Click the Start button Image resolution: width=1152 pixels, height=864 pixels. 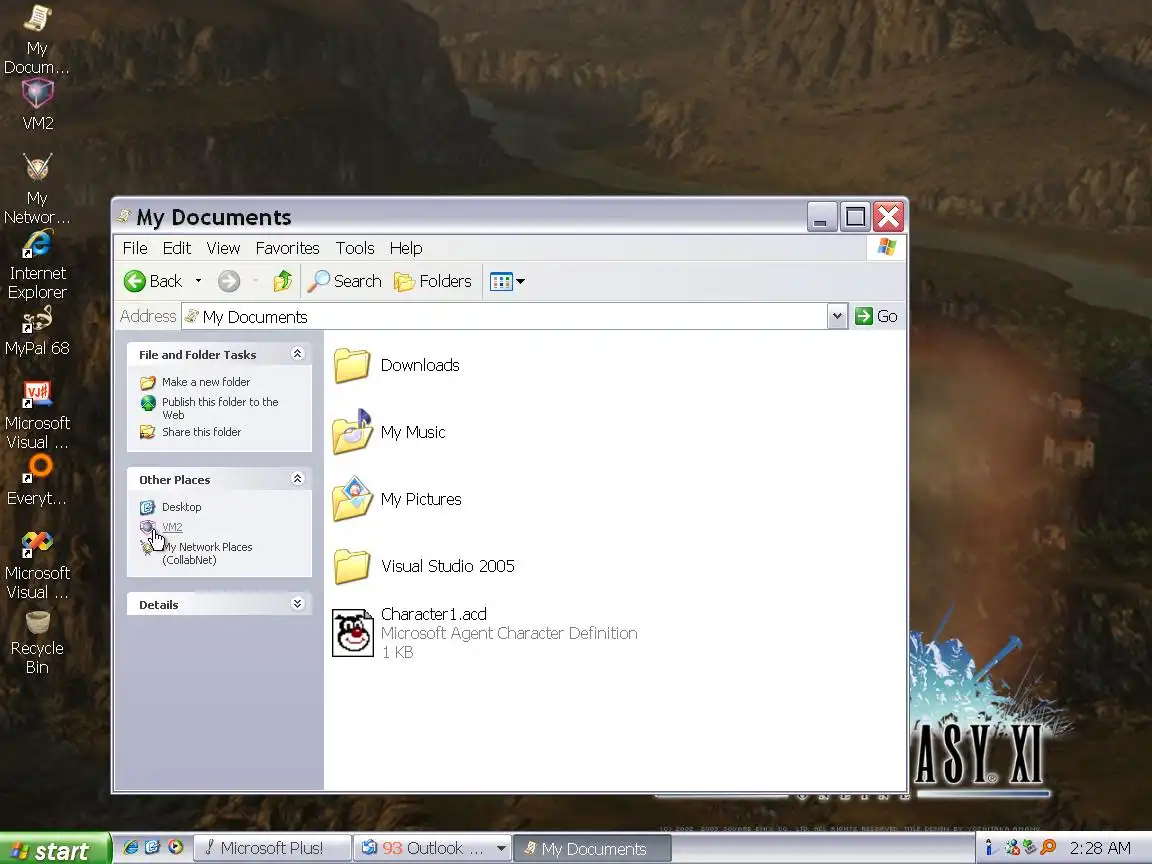[x=54, y=849]
